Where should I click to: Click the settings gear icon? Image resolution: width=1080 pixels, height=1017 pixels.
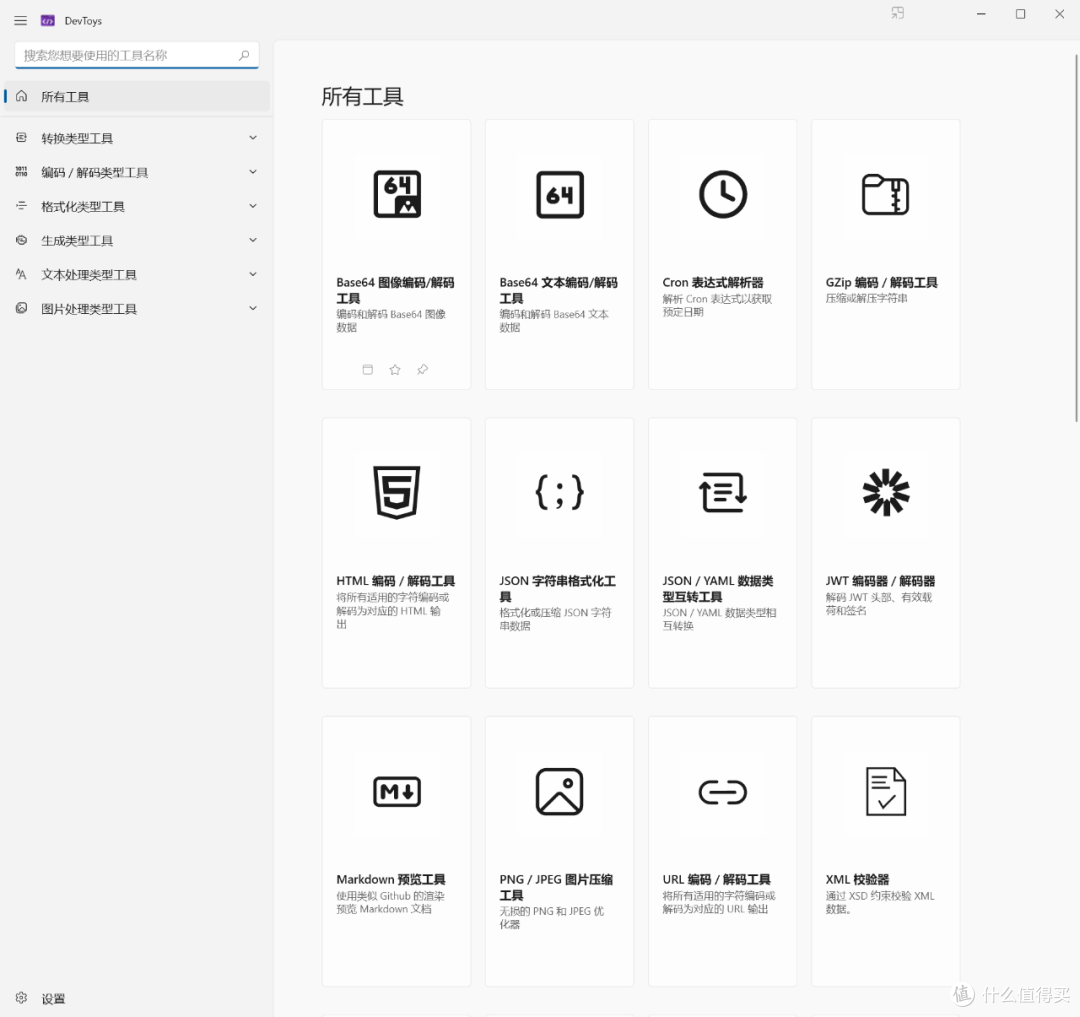click(x=21, y=998)
